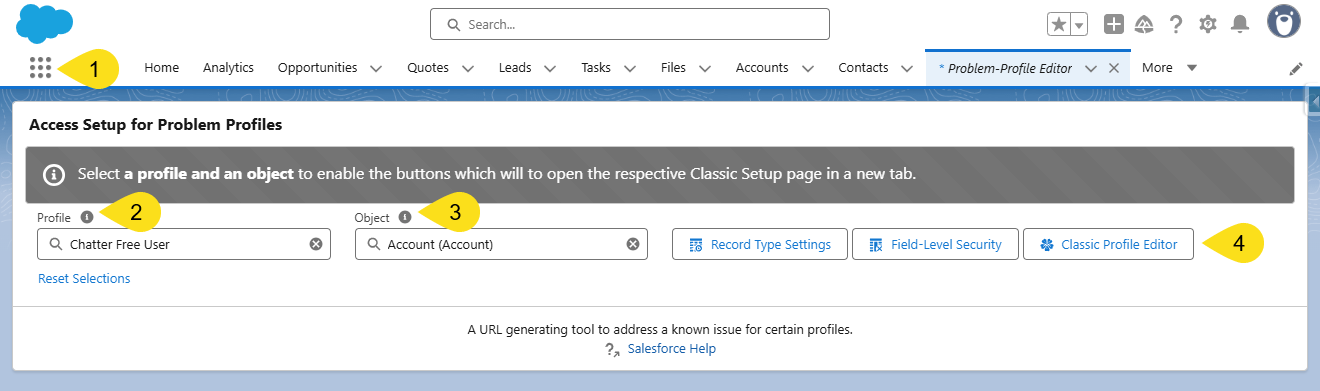Viewport: 1320px width, 391px height.
Task: View notifications bell
Action: (1240, 24)
